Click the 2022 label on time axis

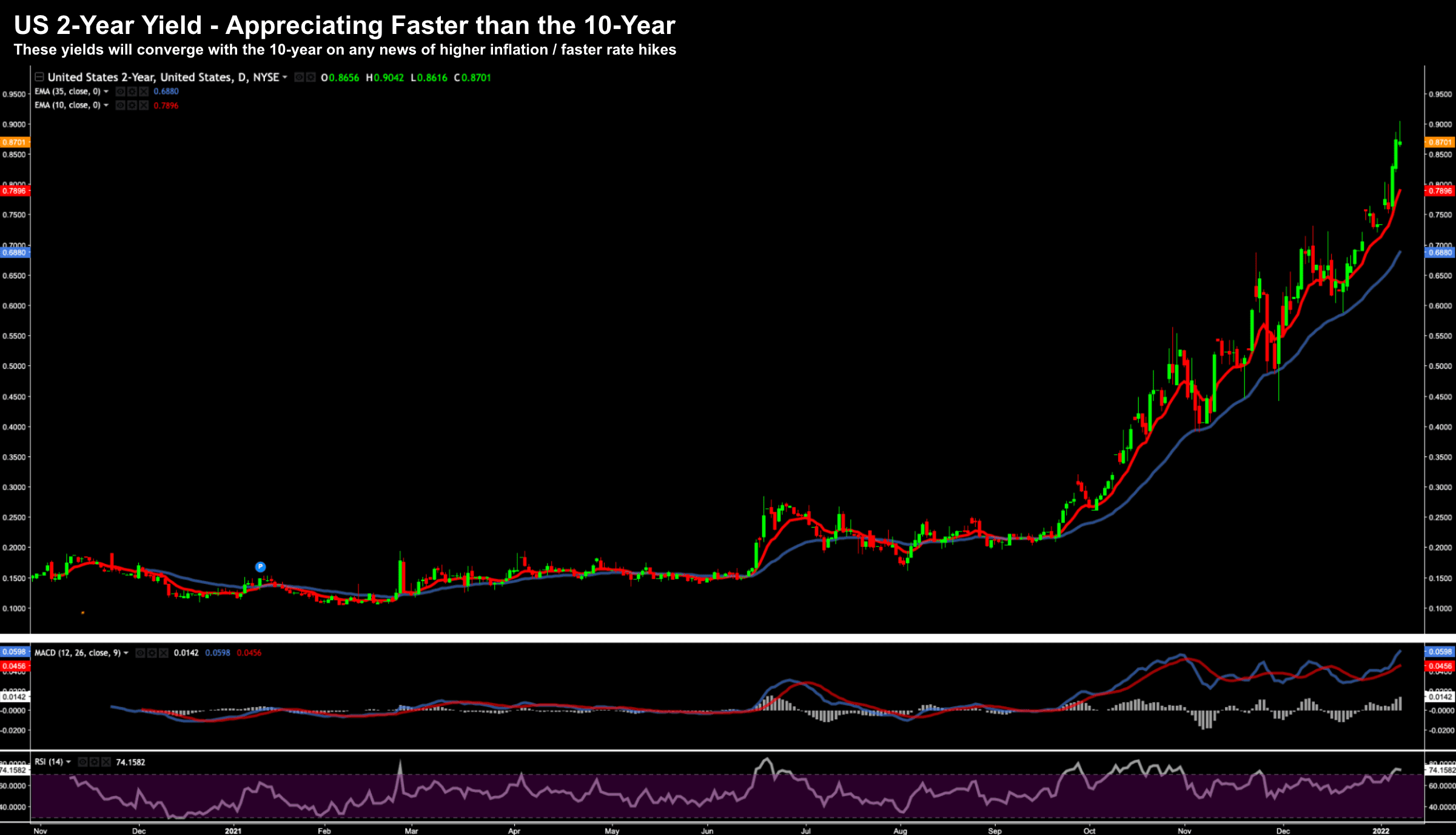point(1381,831)
